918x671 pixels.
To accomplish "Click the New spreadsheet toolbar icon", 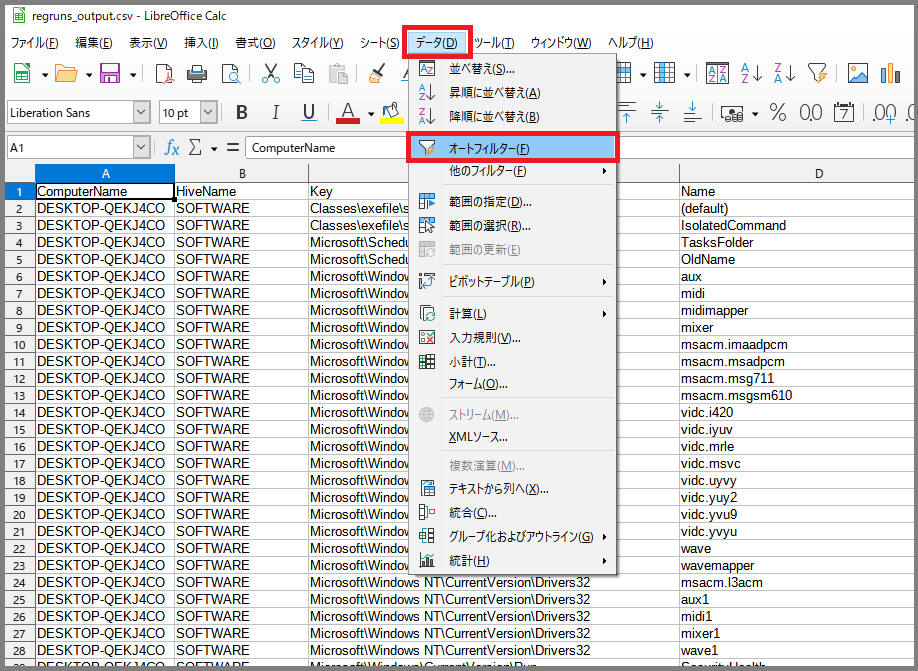I will 22,74.
